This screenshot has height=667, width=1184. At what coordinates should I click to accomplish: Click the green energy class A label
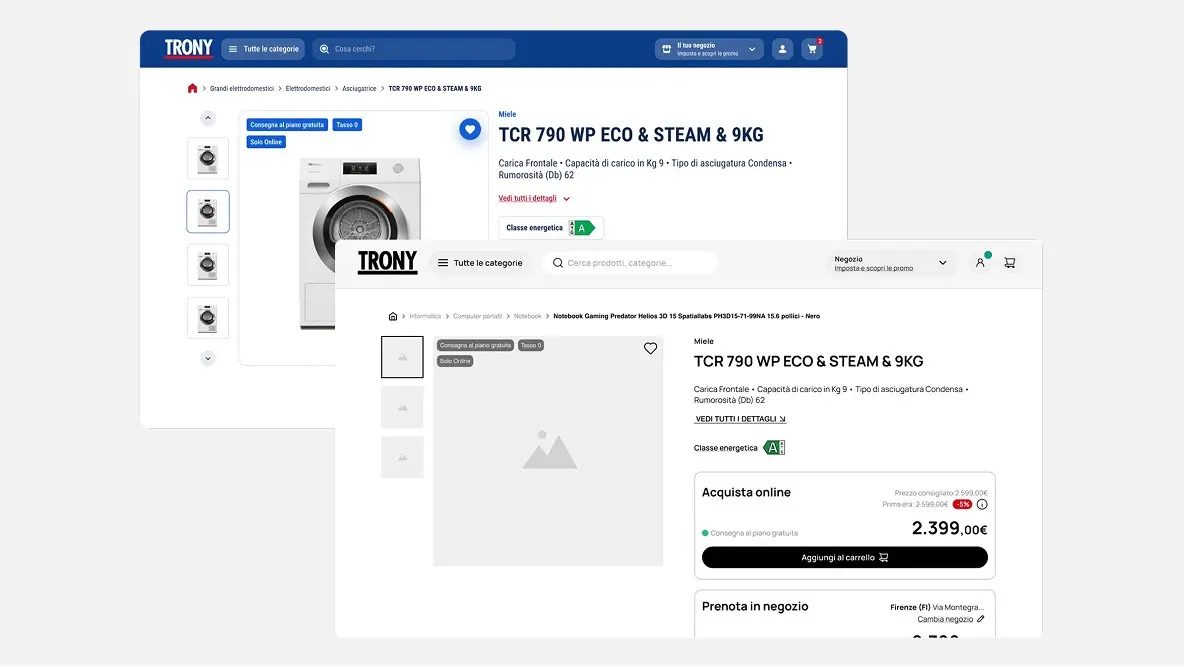(x=582, y=228)
